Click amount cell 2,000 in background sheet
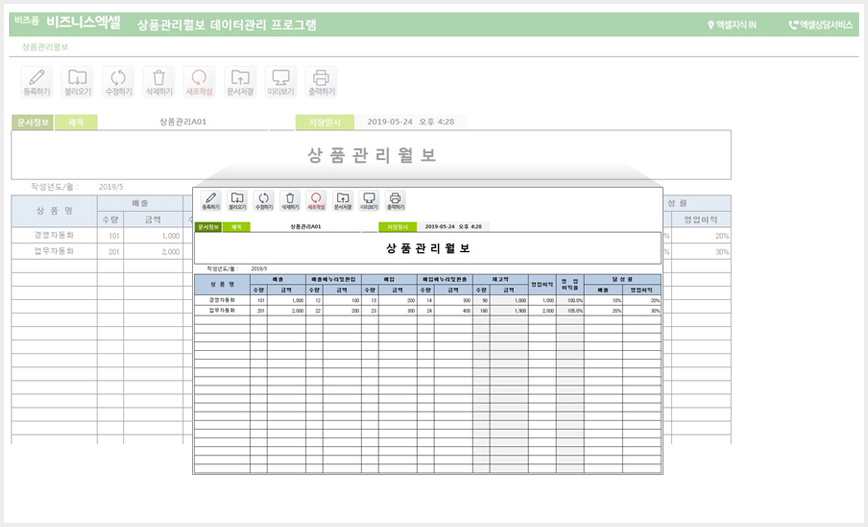This screenshot has width=868, height=527. click(x=153, y=252)
